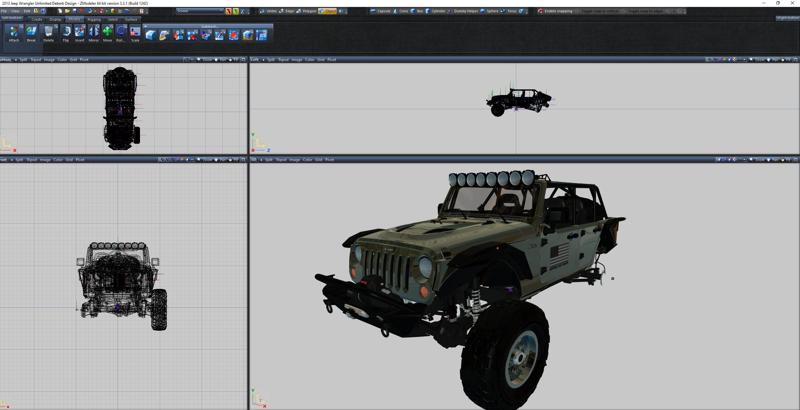Toggle Vertex selection mode
800x410 pixels.
(x=271, y=11)
